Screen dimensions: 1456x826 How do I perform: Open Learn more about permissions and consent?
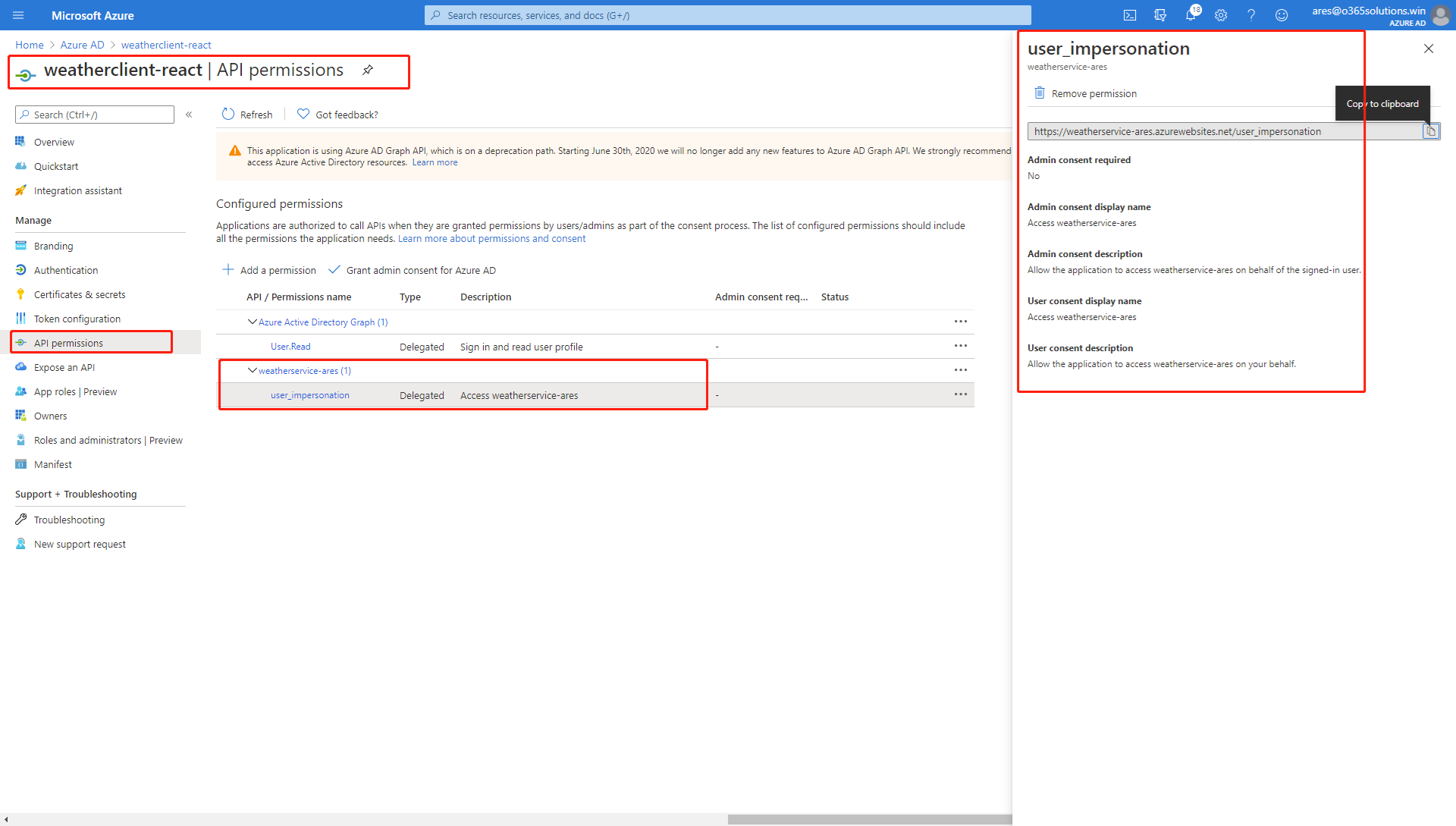(491, 238)
